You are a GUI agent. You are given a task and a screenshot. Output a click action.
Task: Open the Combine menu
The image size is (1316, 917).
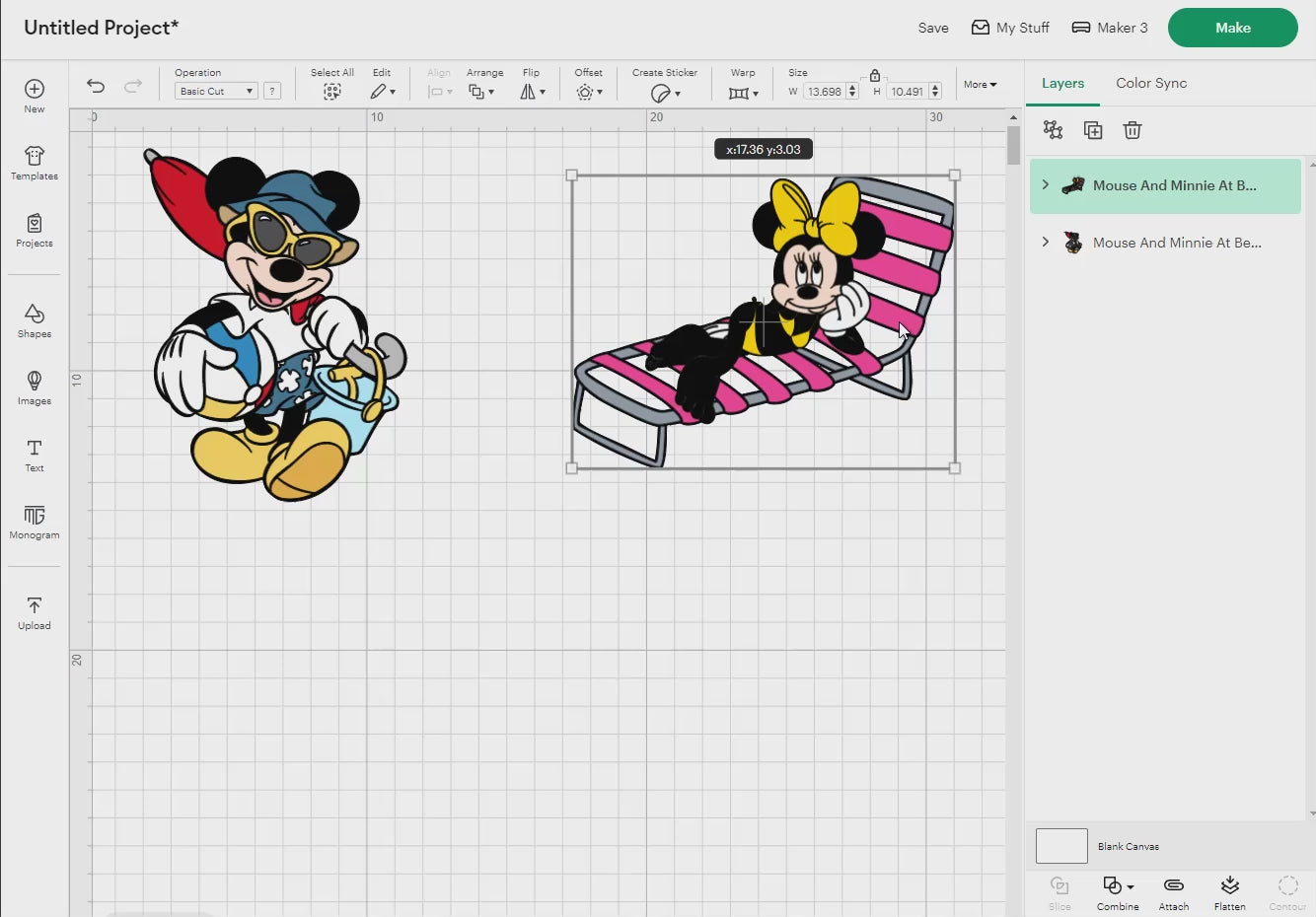1118,892
